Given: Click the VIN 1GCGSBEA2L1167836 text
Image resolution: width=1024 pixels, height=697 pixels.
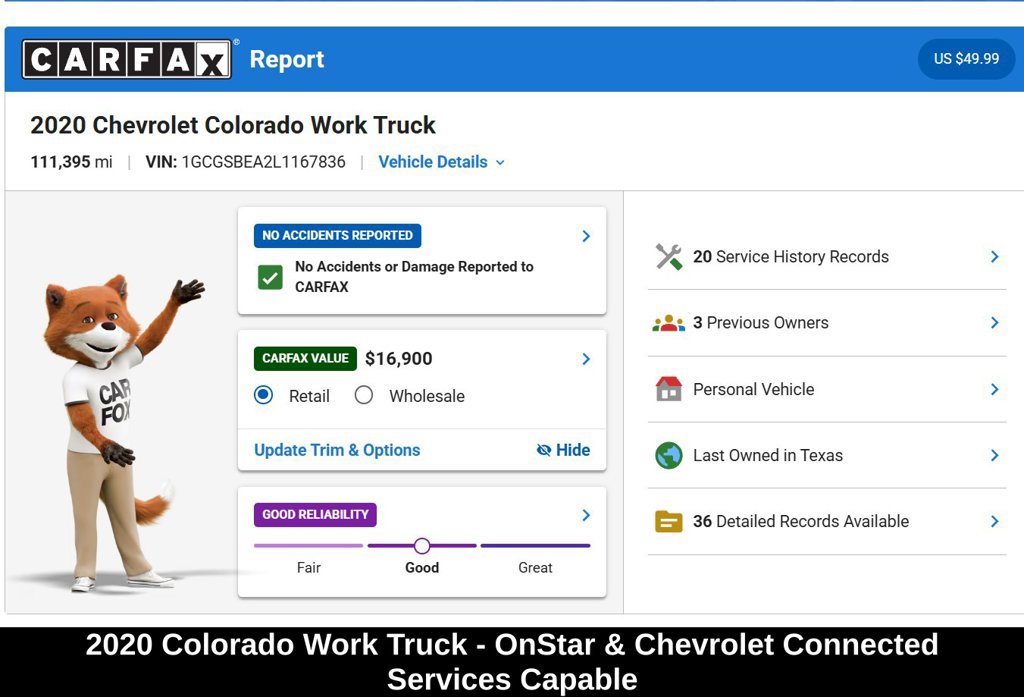Looking at the screenshot, I should (x=246, y=162).
